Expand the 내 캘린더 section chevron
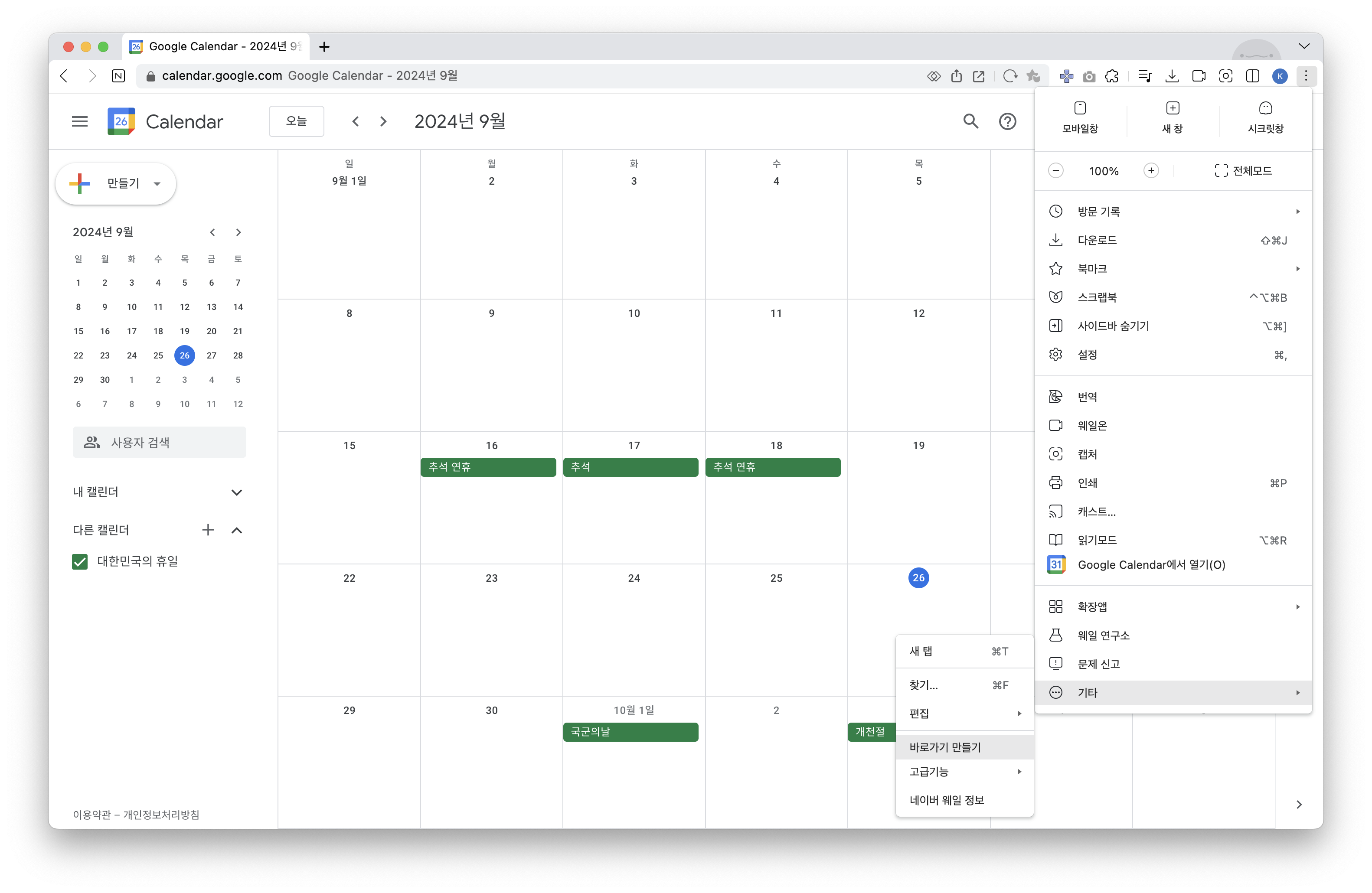This screenshot has width=1372, height=893. [236, 492]
